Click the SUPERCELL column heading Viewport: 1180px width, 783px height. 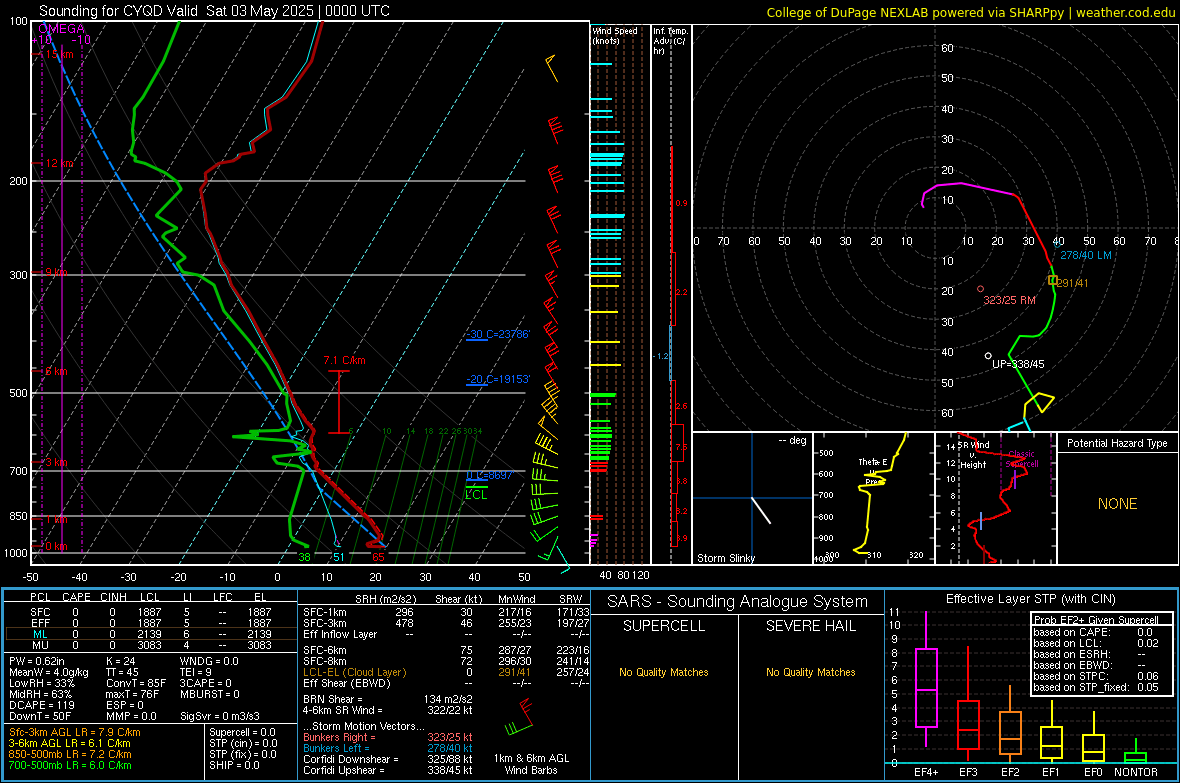664,626
